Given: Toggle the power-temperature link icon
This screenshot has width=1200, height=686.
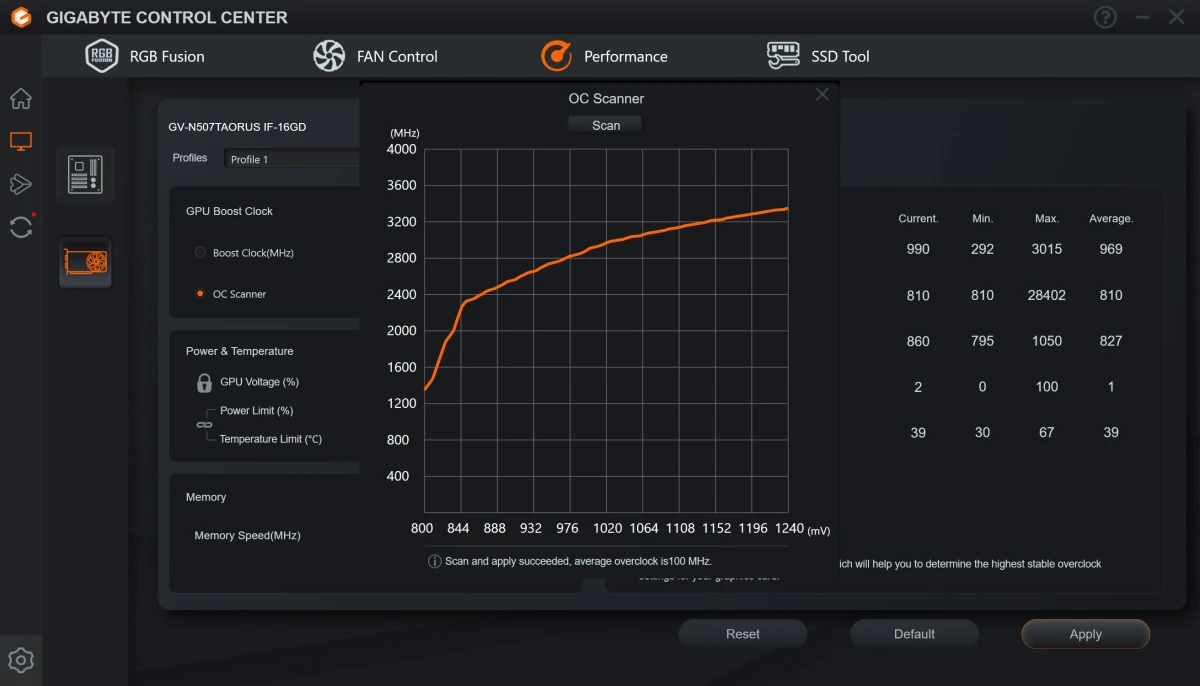Looking at the screenshot, I should [204, 425].
